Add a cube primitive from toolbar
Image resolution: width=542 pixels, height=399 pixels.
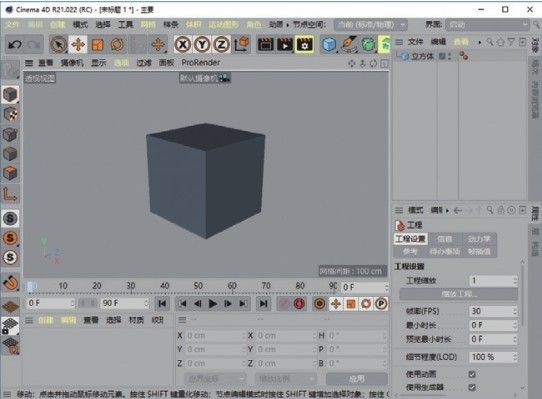tap(329, 44)
